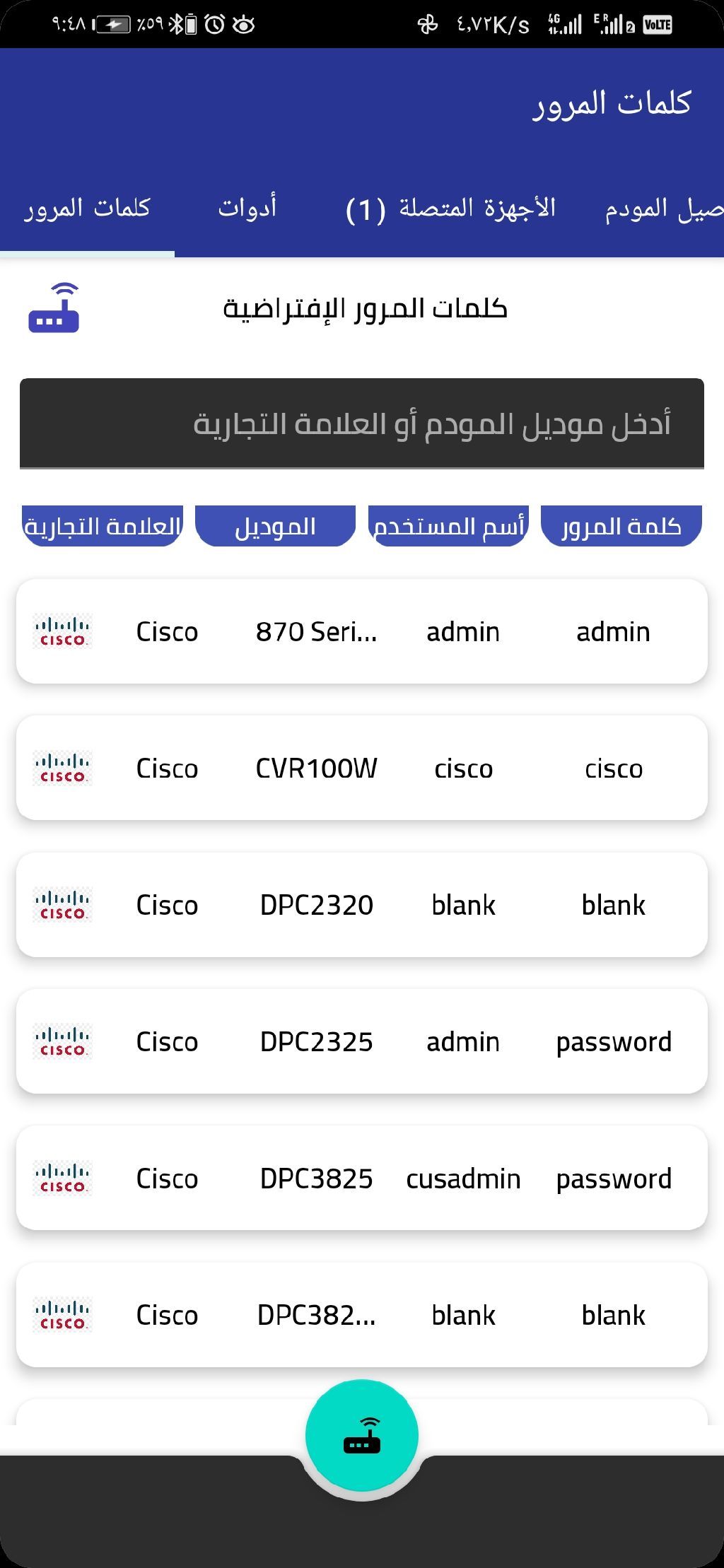The width and height of the screenshot is (724, 1568).
Task: Switch to the أدوات tab
Action: click(x=247, y=208)
